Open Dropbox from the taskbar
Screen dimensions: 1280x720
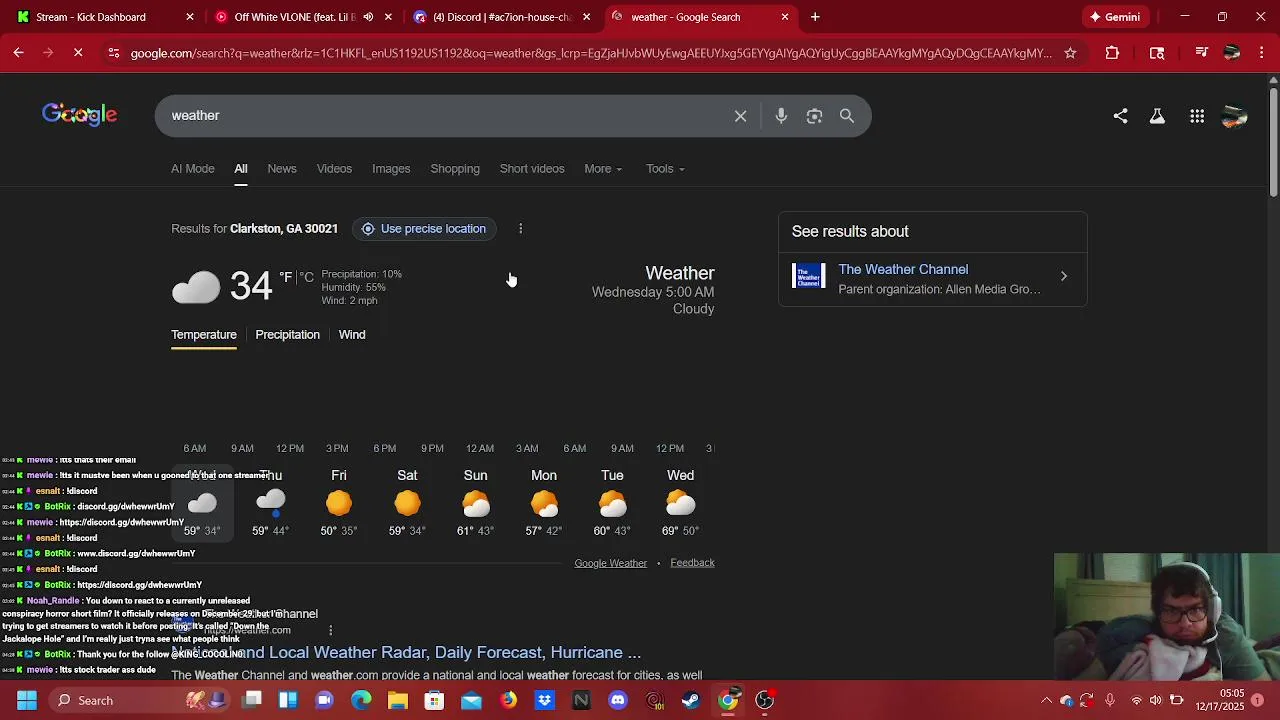[544, 700]
